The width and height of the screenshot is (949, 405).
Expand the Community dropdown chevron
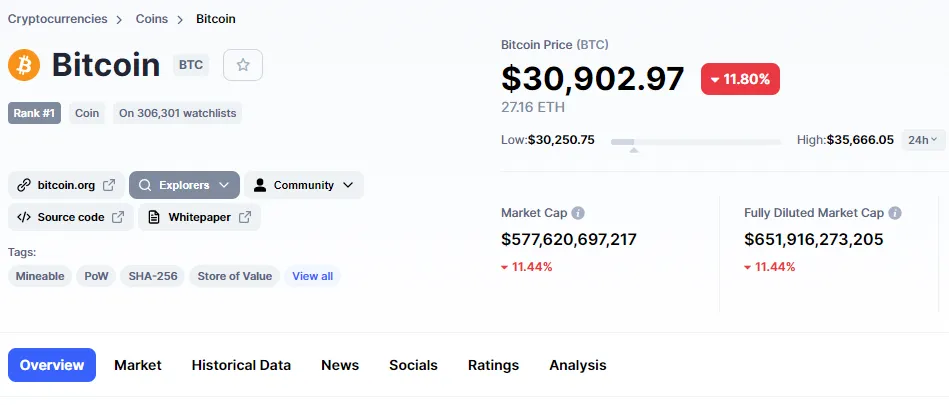[x=348, y=185]
